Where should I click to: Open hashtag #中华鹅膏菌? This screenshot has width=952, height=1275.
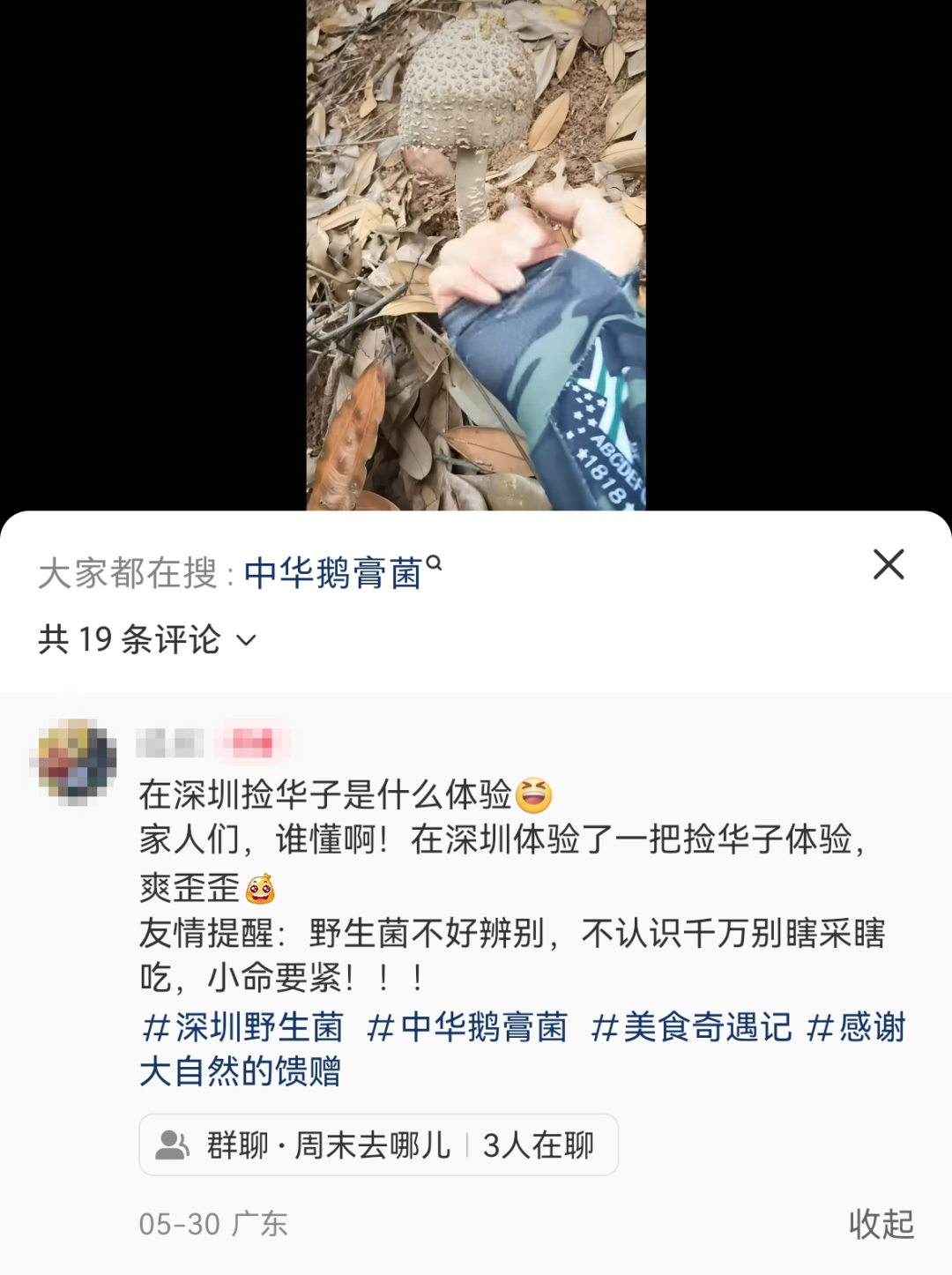coord(467,1027)
